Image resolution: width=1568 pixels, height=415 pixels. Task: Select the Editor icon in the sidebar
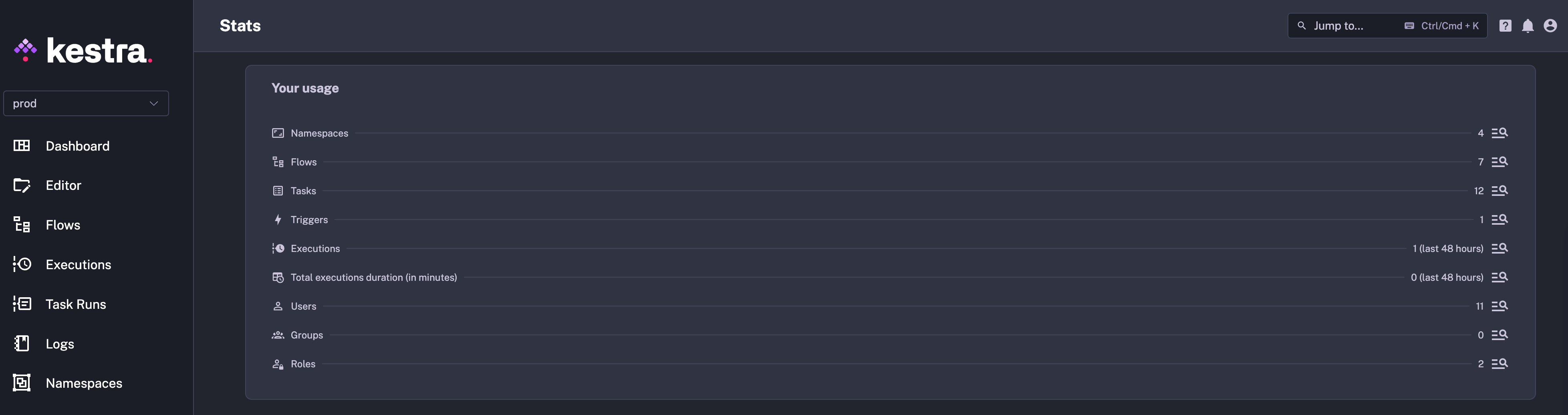22,185
